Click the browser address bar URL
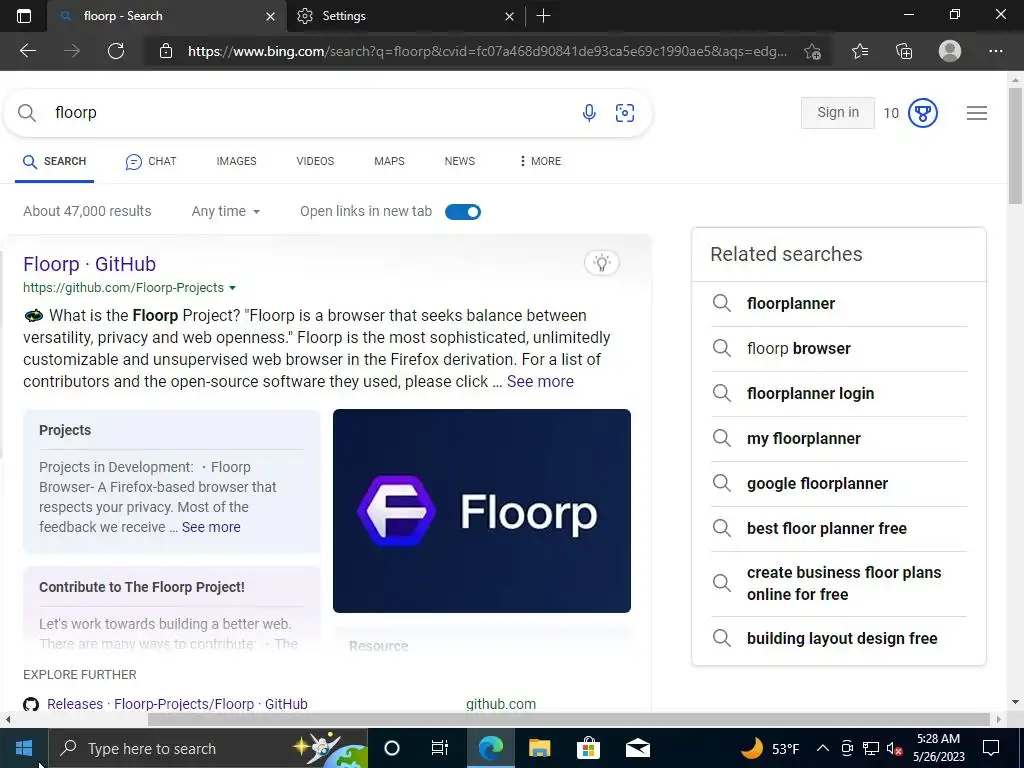Image resolution: width=1024 pixels, height=768 pixels. coord(487,51)
